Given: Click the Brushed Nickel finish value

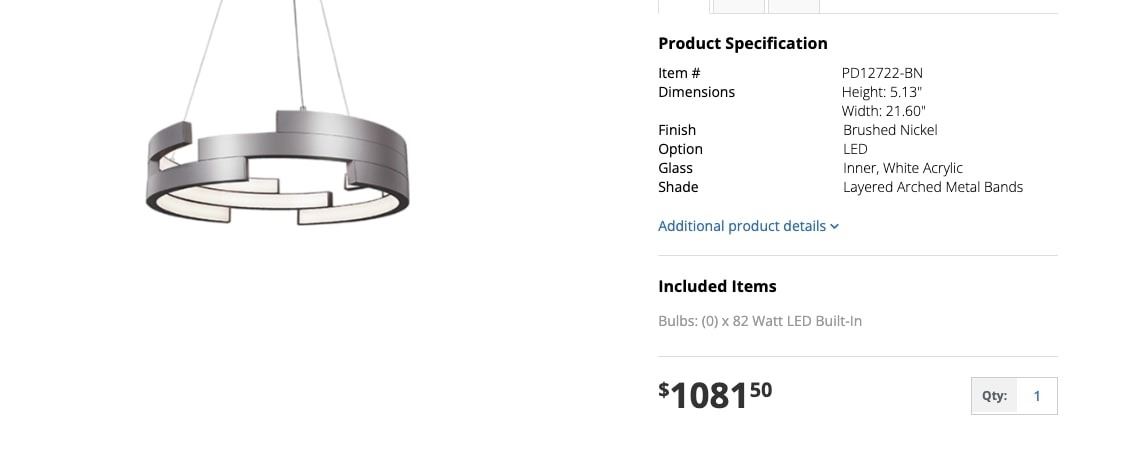Looking at the screenshot, I should [890, 130].
